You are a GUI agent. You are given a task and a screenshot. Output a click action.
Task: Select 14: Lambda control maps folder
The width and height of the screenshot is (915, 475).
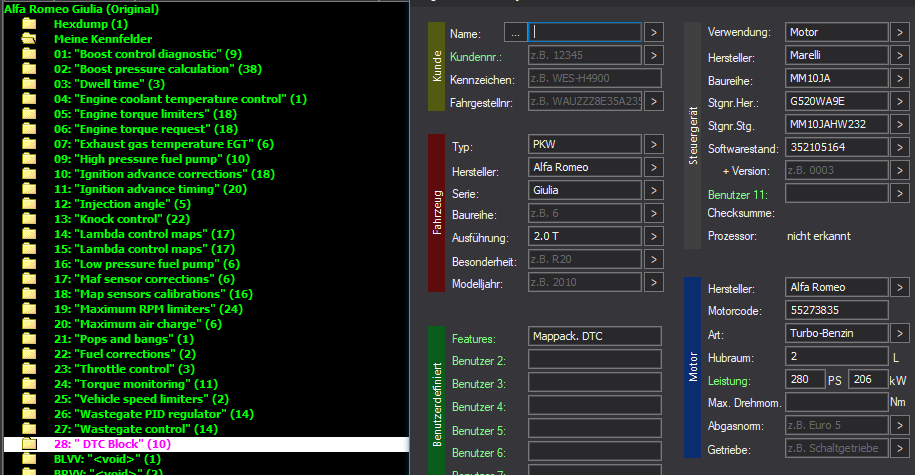pos(144,234)
